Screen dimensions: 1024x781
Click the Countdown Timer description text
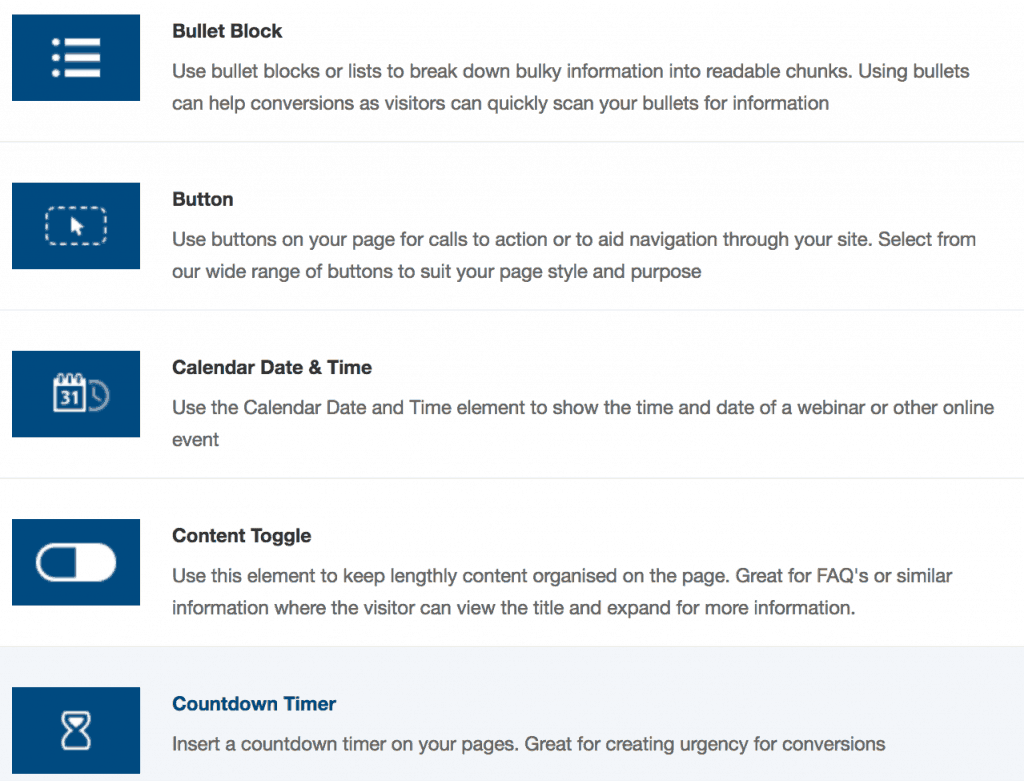pos(528,744)
